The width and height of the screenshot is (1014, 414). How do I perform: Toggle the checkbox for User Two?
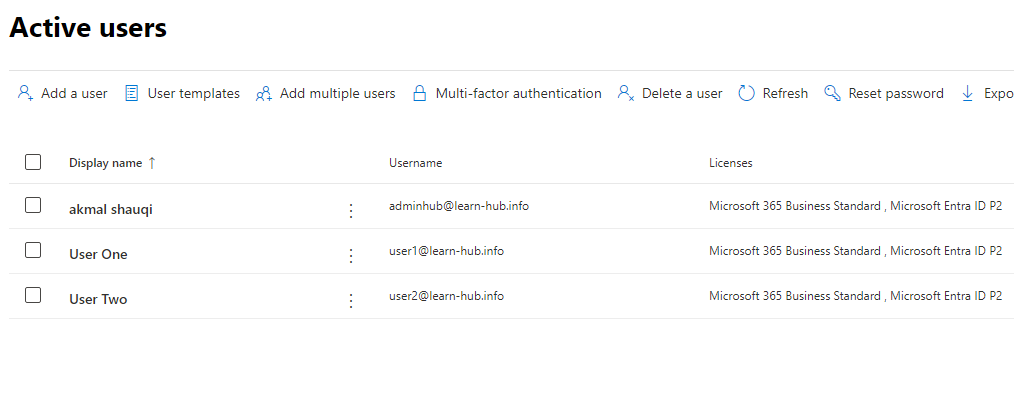point(33,295)
